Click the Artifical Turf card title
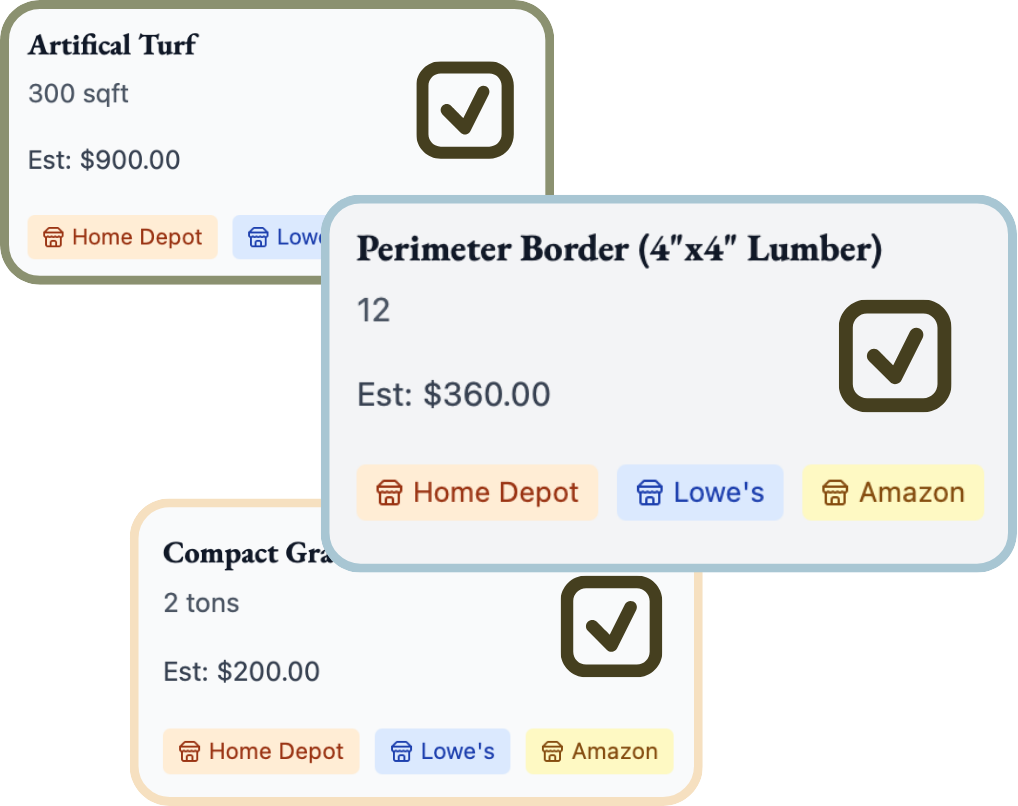This screenshot has height=806, width=1018. (113, 45)
